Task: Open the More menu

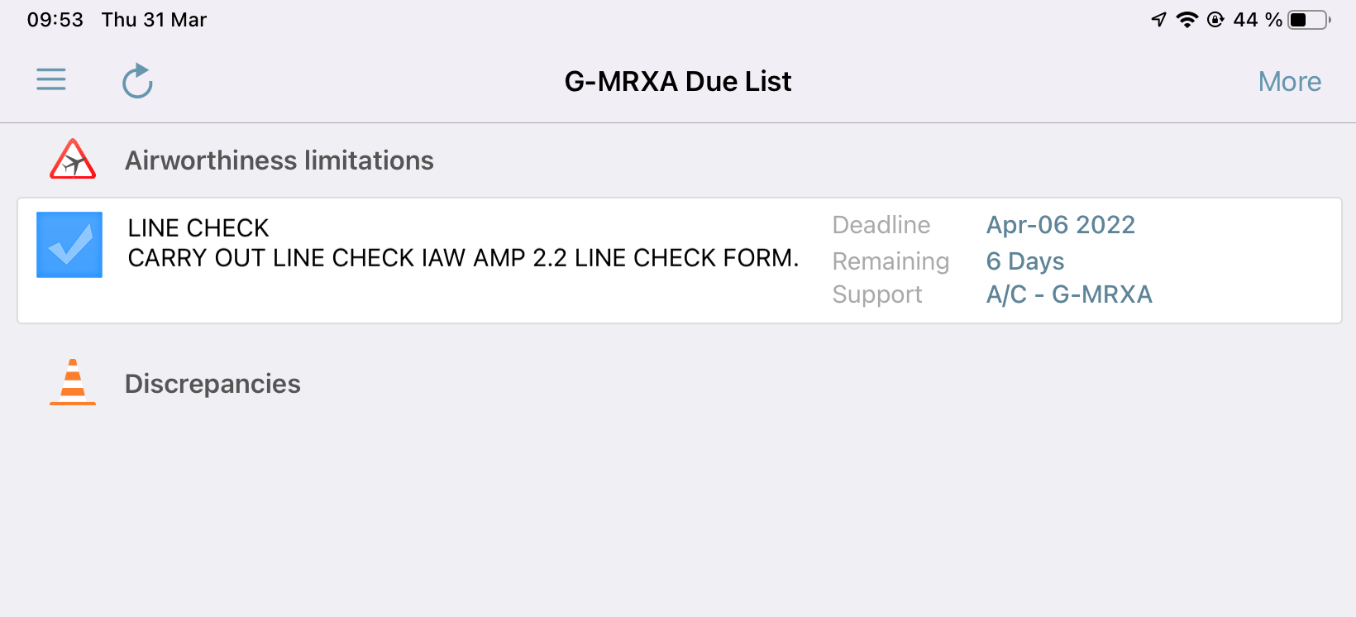Action: tap(1289, 82)
